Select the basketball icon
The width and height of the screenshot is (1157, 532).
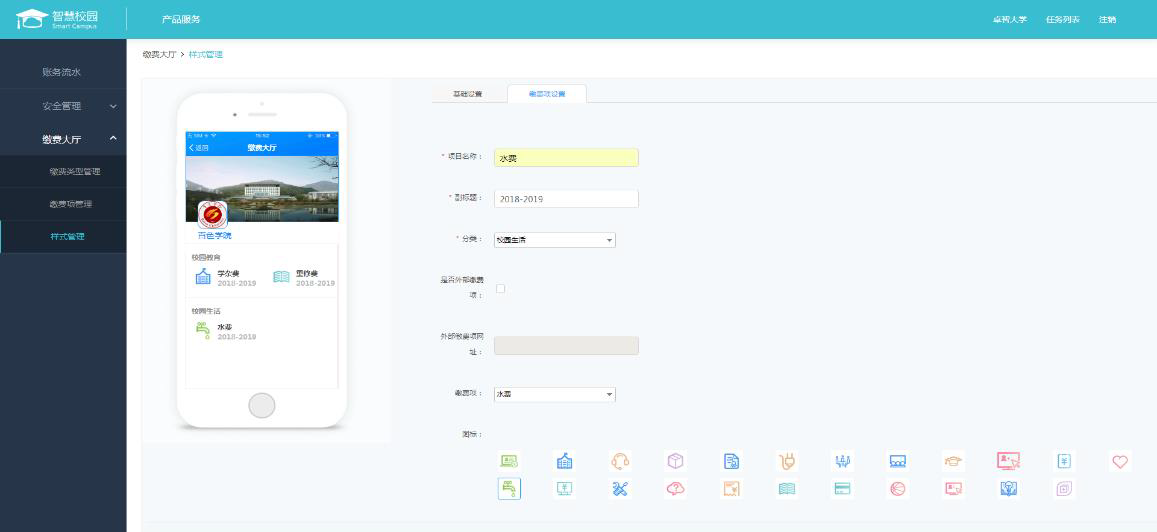coord(897,489)
